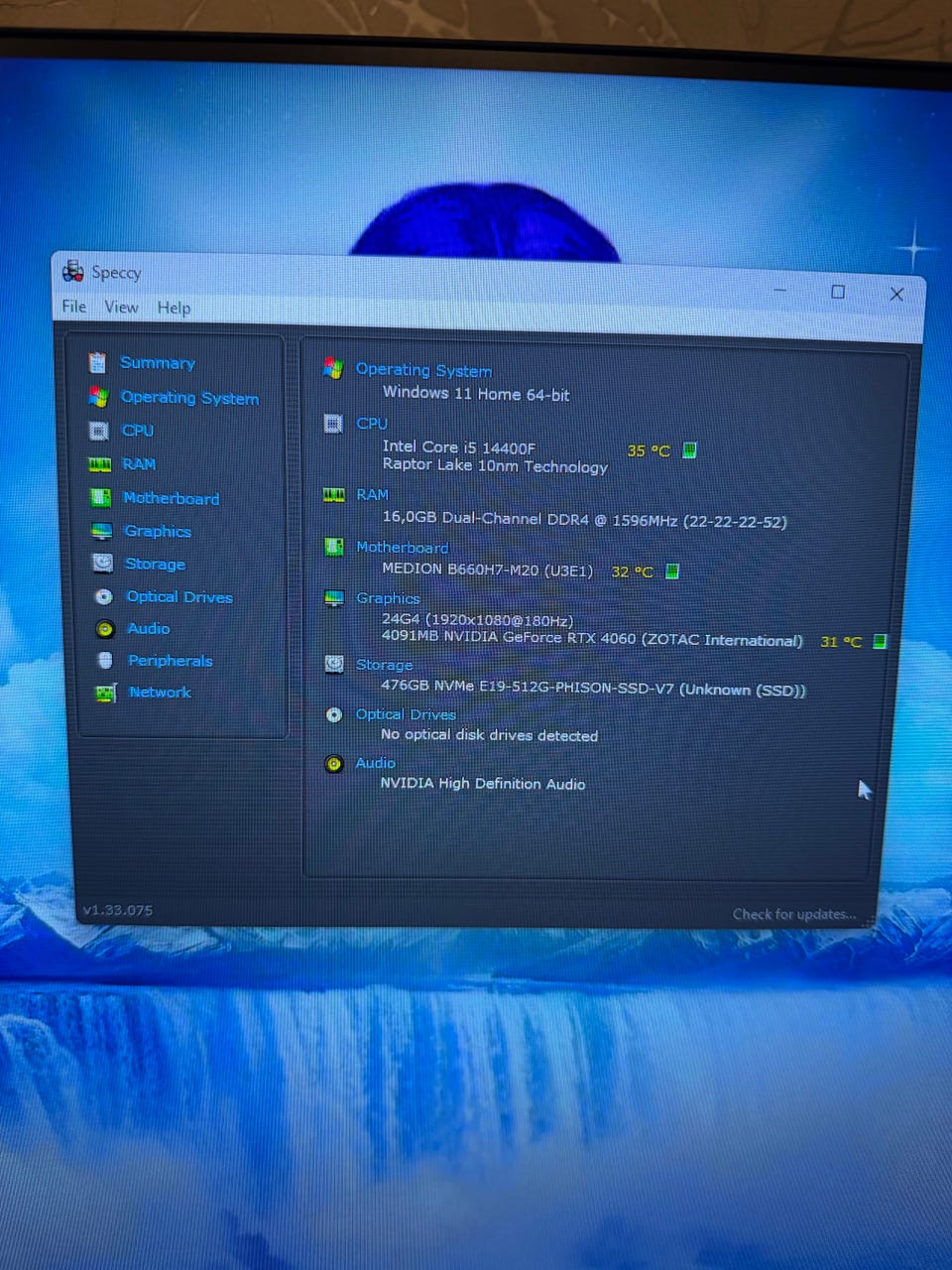Click the green temperature indicator beside CPU 35 °C
Viewport: 952px width, 1270px height.
[689, 450]
